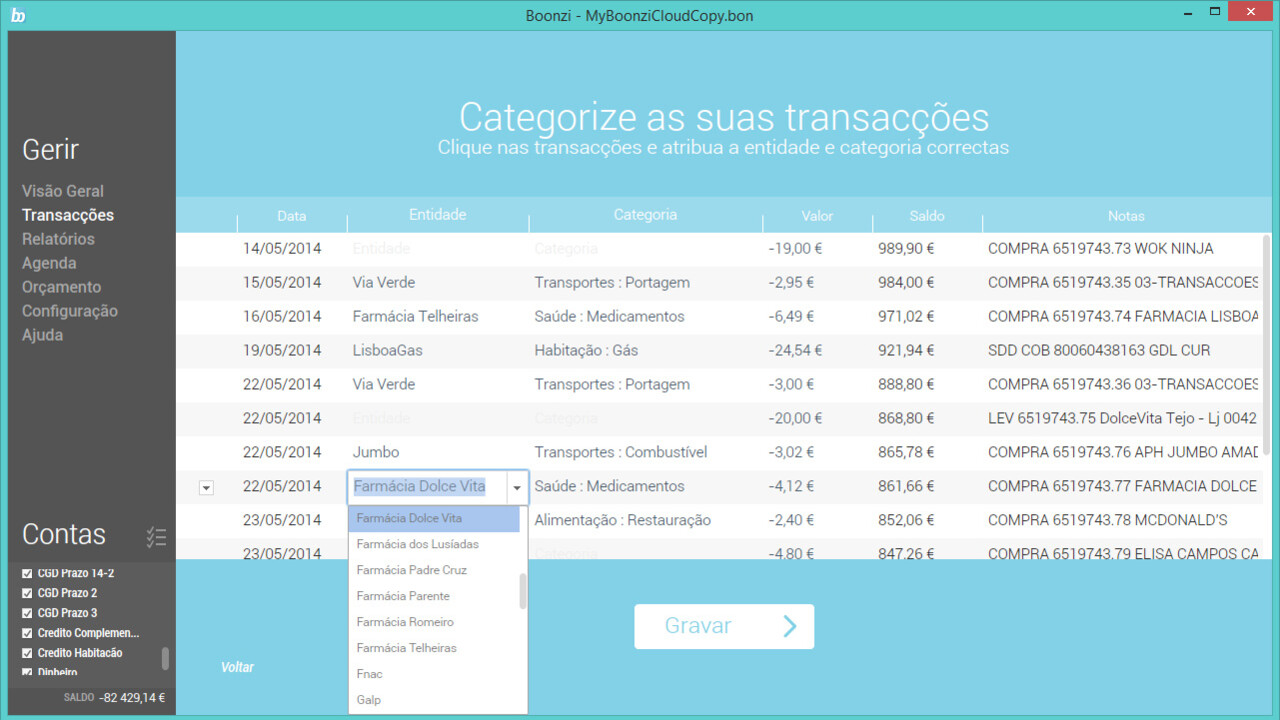
Task: Click the entity dropdown list scrollbar thumb
Action: [x=523, y=591]
